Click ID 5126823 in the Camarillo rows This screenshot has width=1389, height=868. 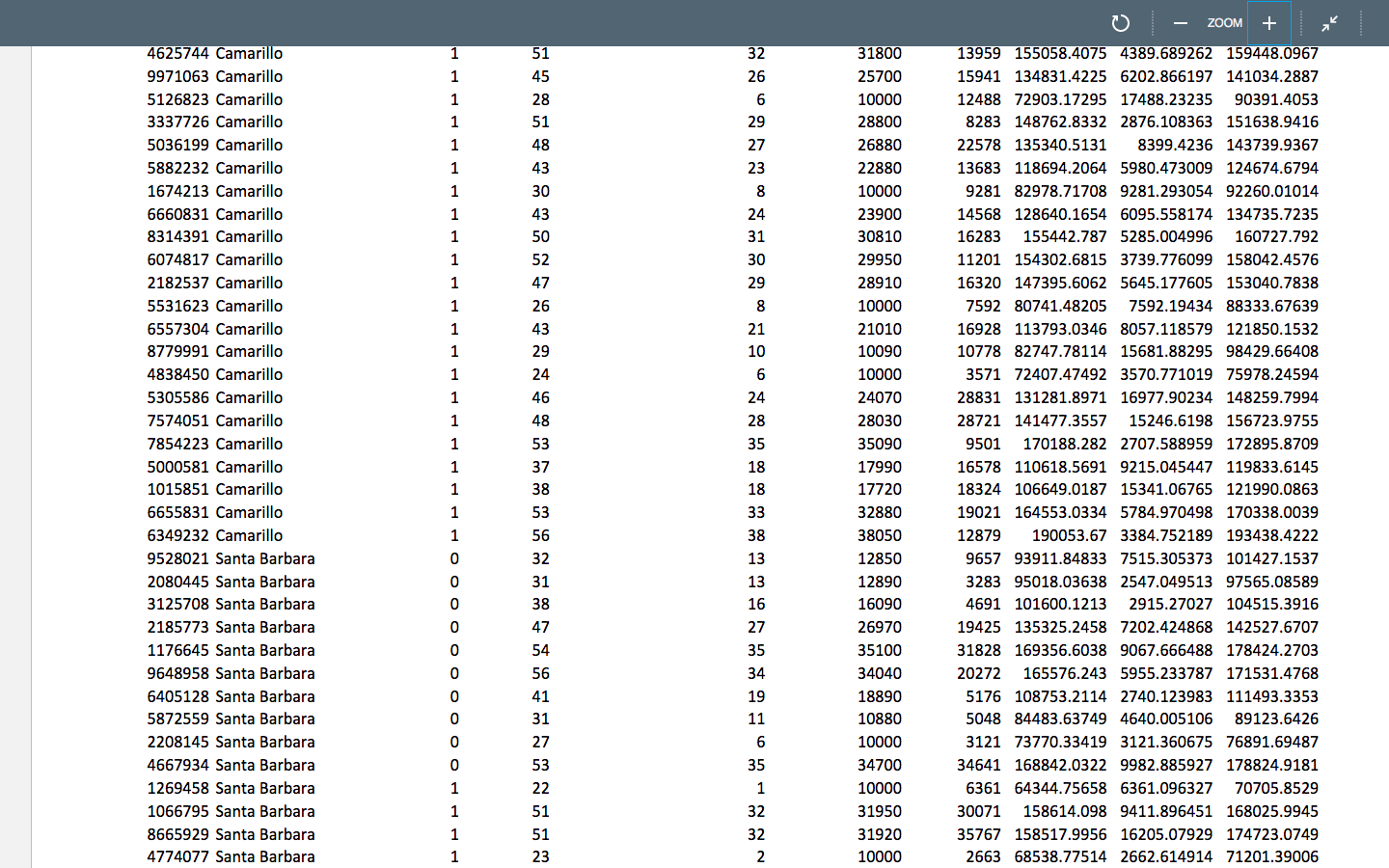coord(177,99)
